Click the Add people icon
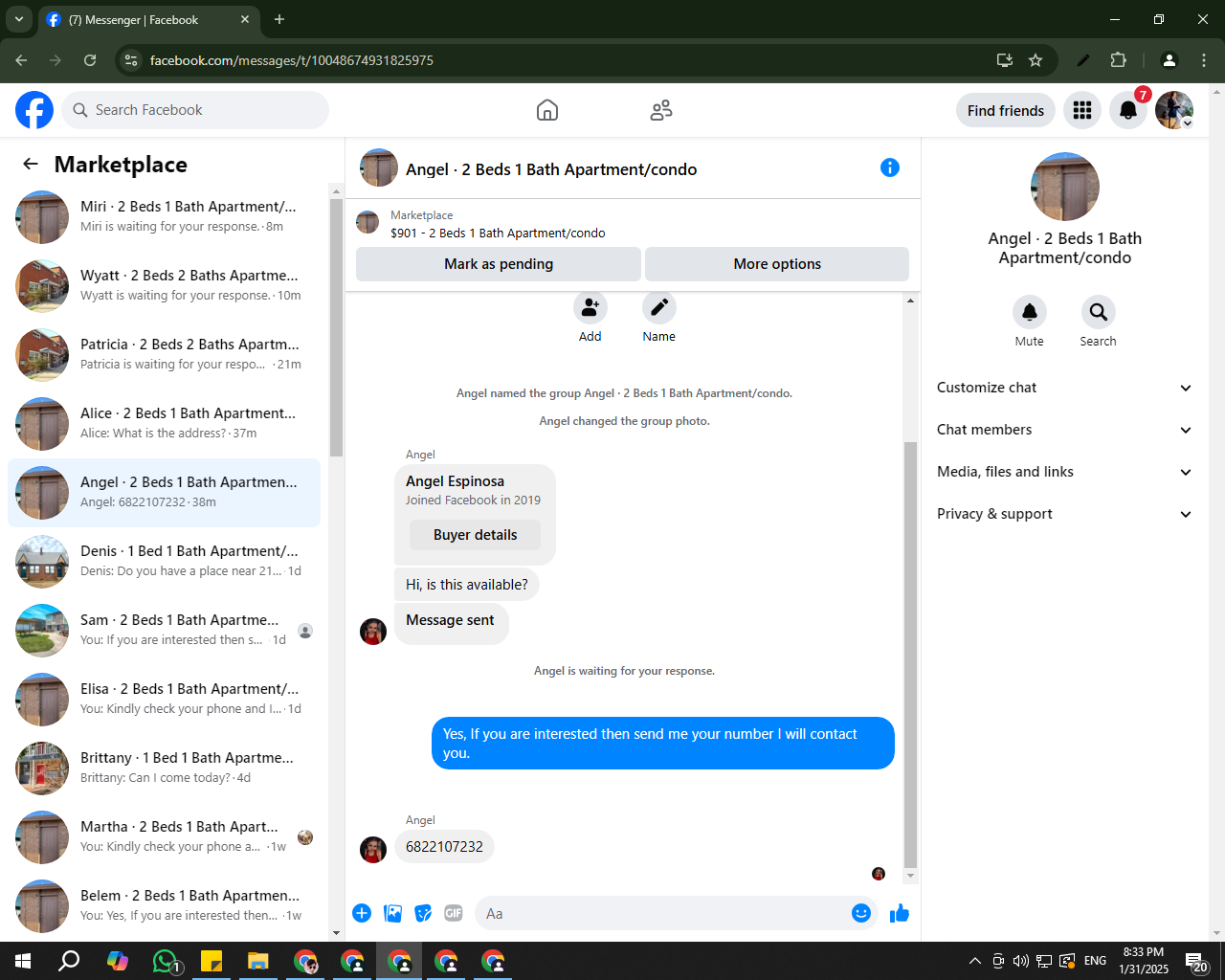Image resolution: width=1225 pixels, height=980 pixels. [590, 307]
